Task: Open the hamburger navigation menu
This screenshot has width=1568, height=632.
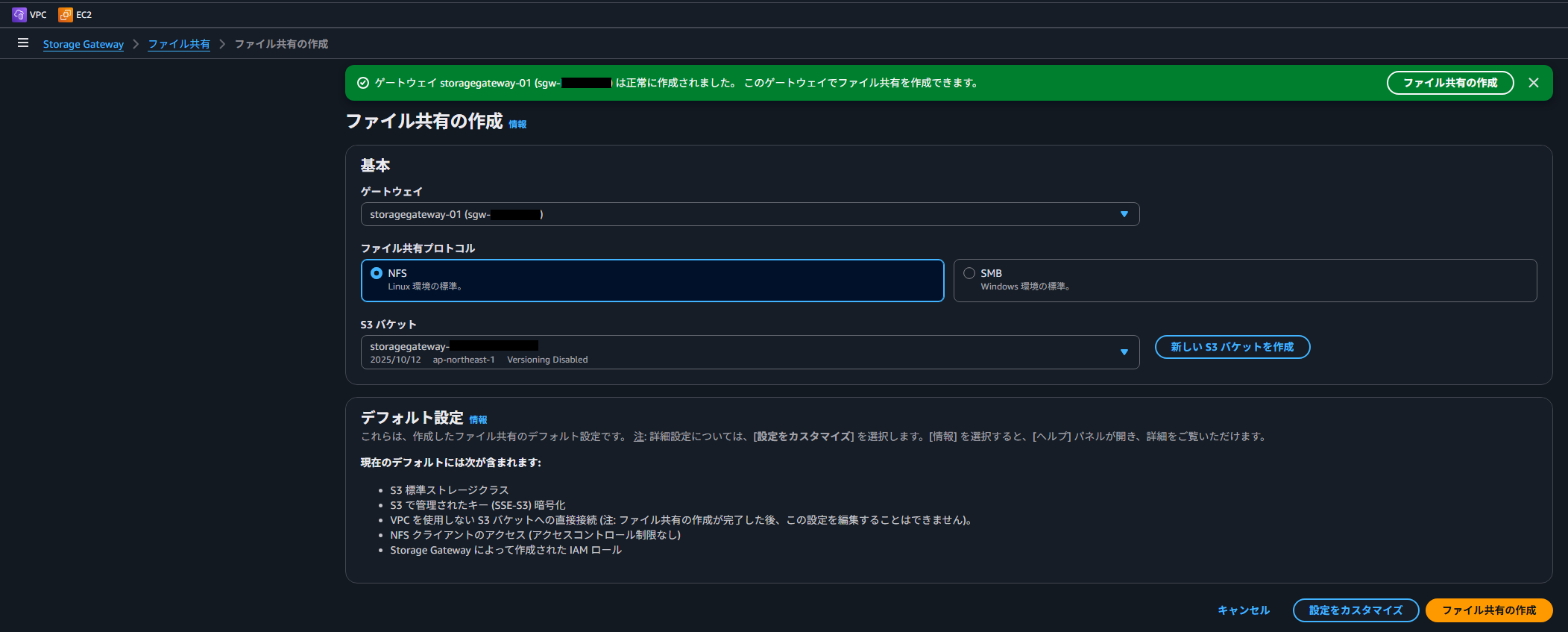Action: (x=23, y=43)
